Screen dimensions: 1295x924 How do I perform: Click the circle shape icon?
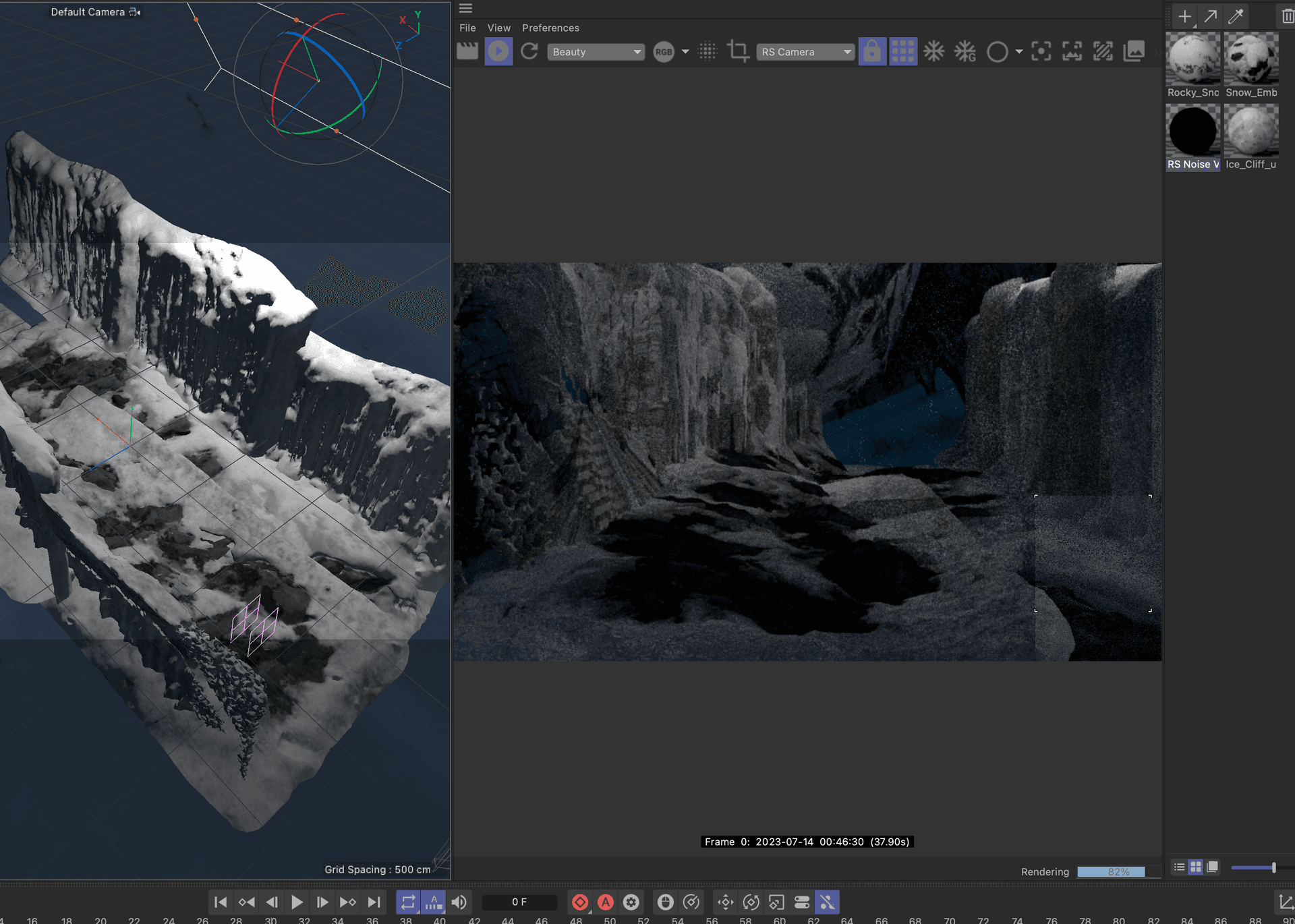tap(997, 52)
